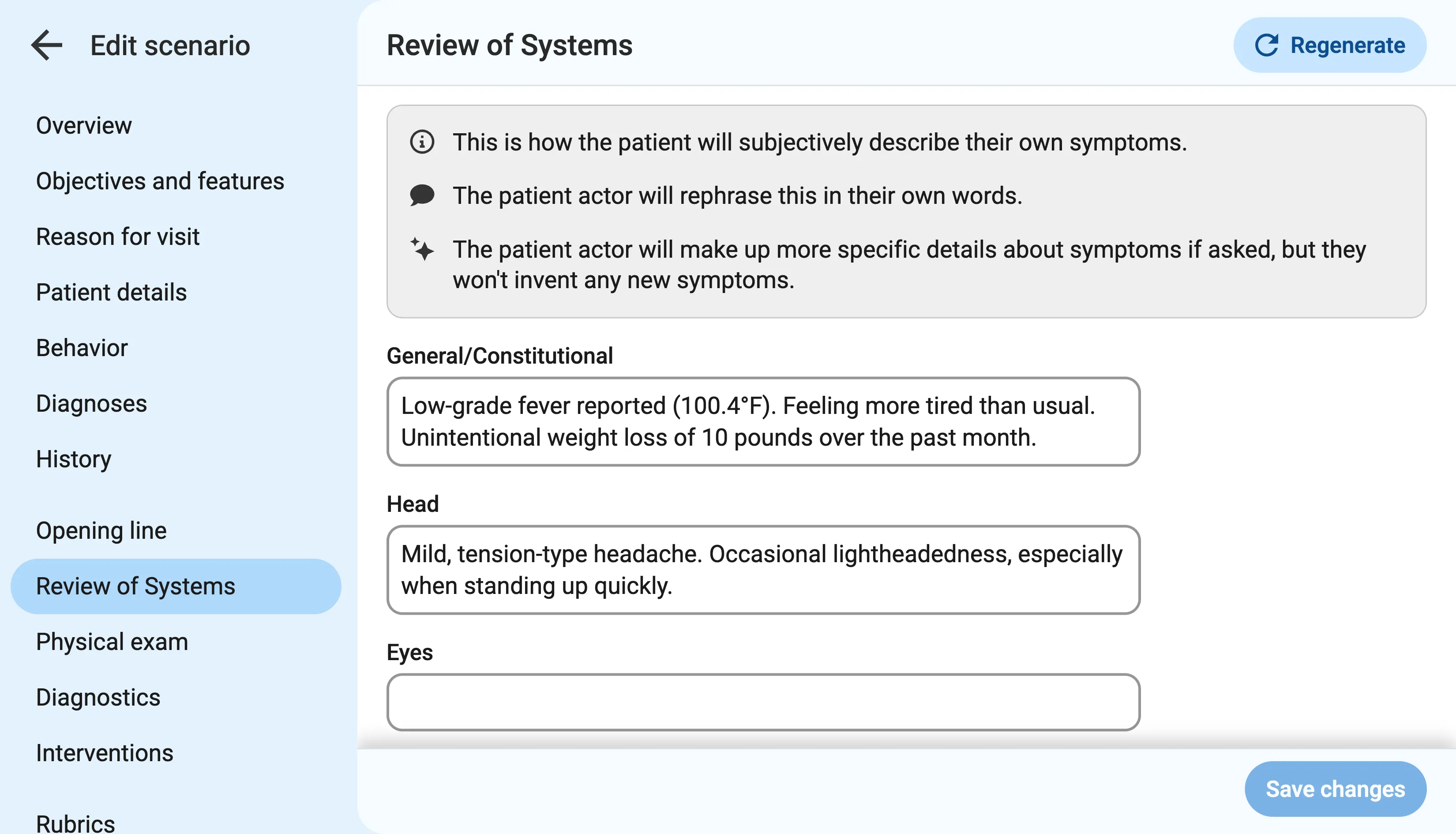Click the Regenerate refresh icon
Viewport: 1456px width, 834px height.
[1266, 45]
